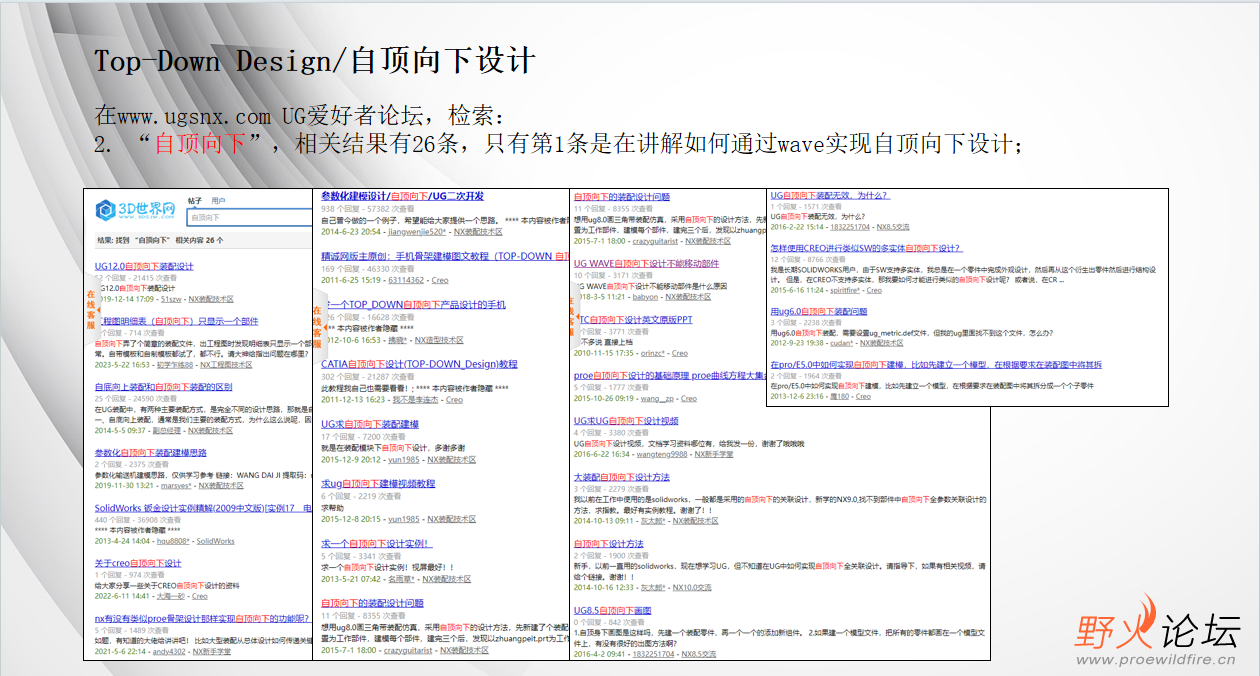
Task: Open result 自底向上装配和自顶向下装配的区别
Action: [x=163, y=387]
